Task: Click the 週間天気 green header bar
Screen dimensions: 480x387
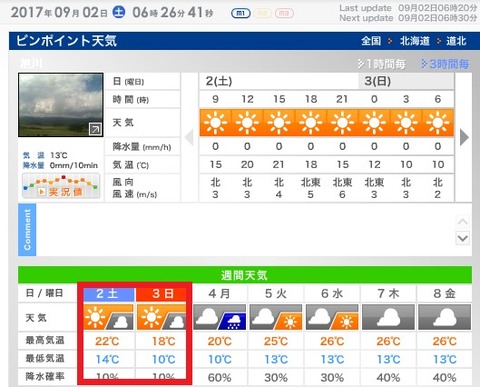Action: tap(245, 275)
